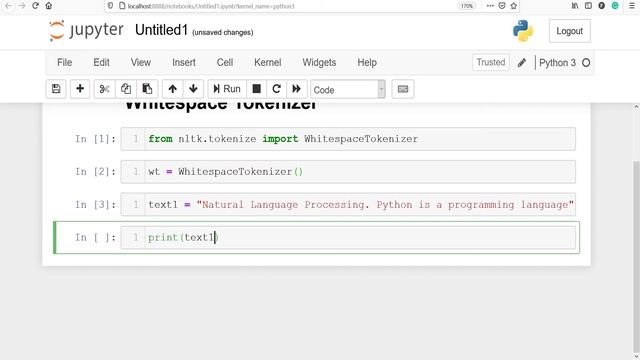Open the Code cell type dropdown
Viewport: 640px width, 360px height.
coord(348,89)
